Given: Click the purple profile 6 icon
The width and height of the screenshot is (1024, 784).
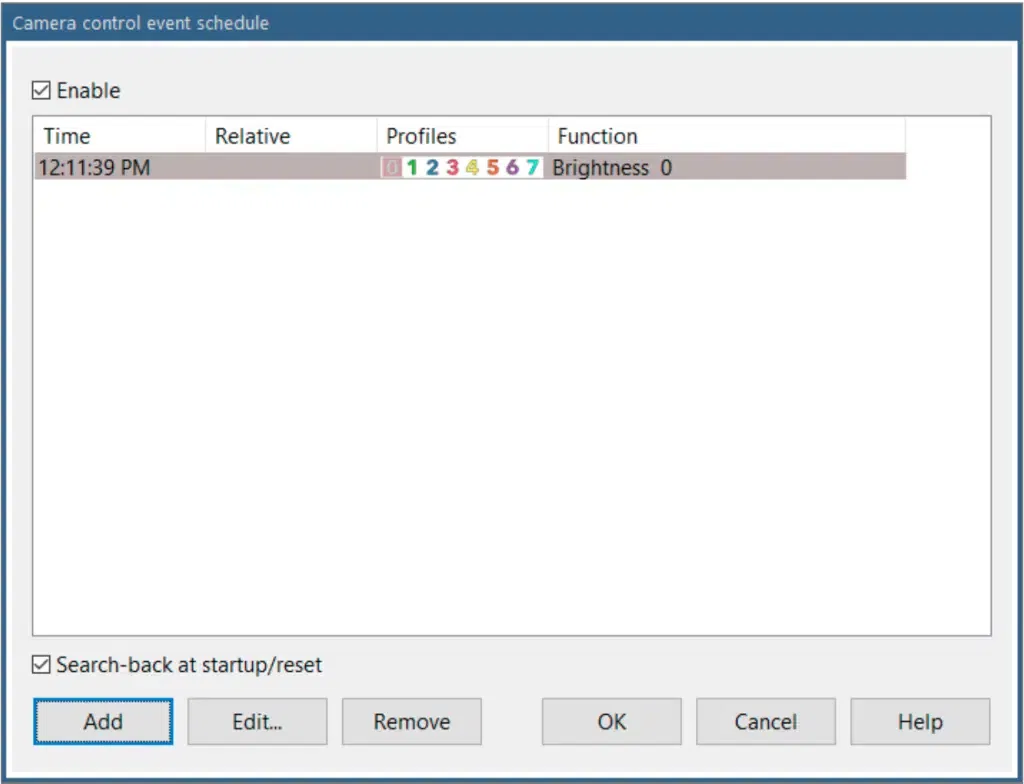Looking at the screenshot, I should (x=512, y=168).
